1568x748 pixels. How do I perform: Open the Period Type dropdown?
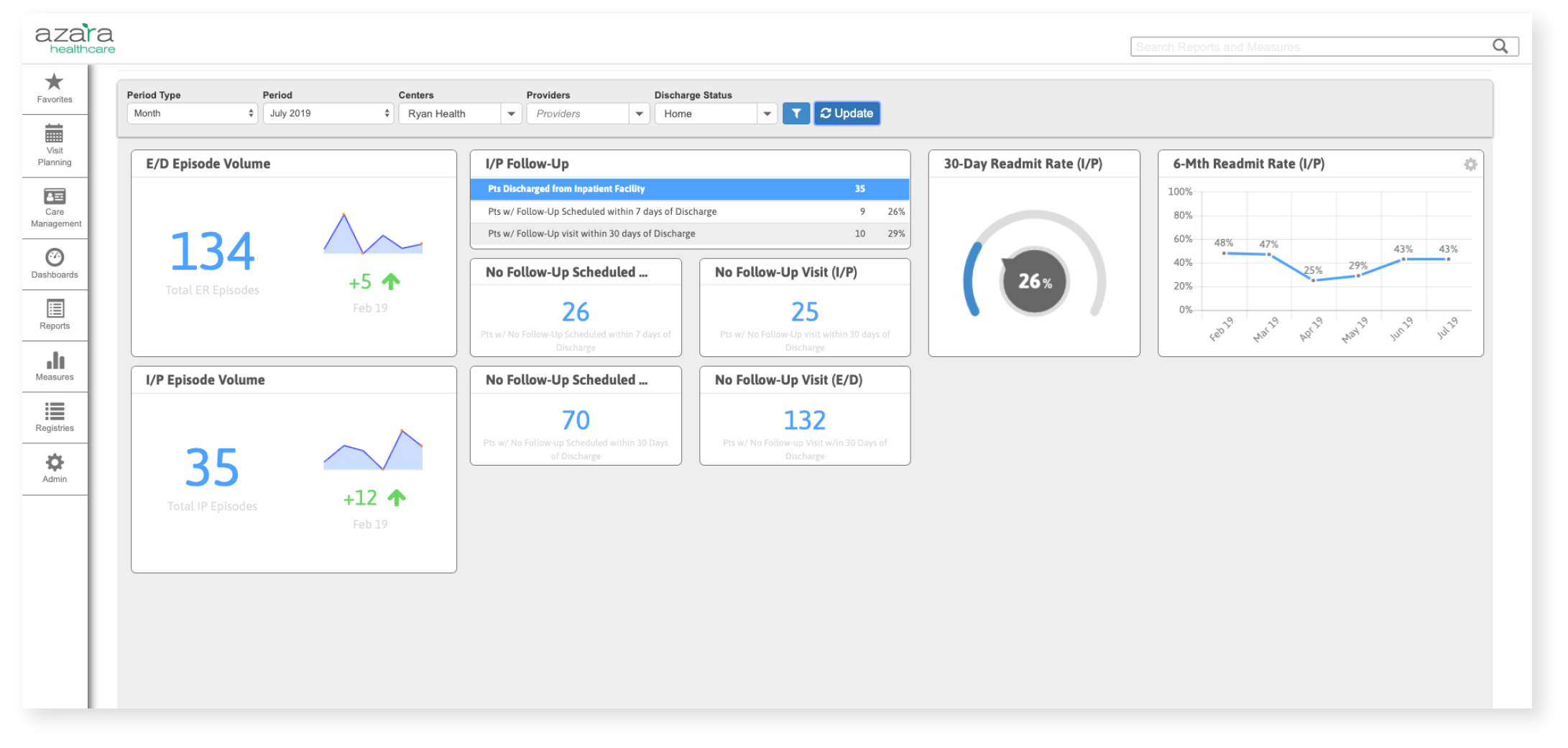click(192, 113)
